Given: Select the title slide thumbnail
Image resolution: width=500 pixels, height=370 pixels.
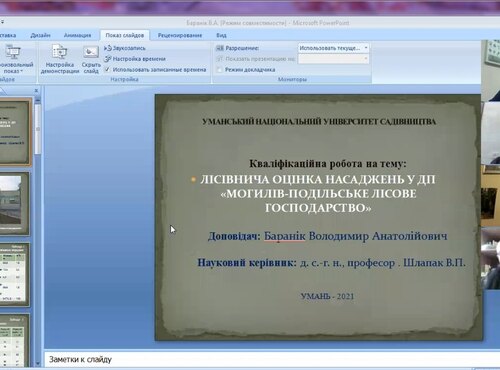Looking at the screenshot, I should (x=15, y=132).
